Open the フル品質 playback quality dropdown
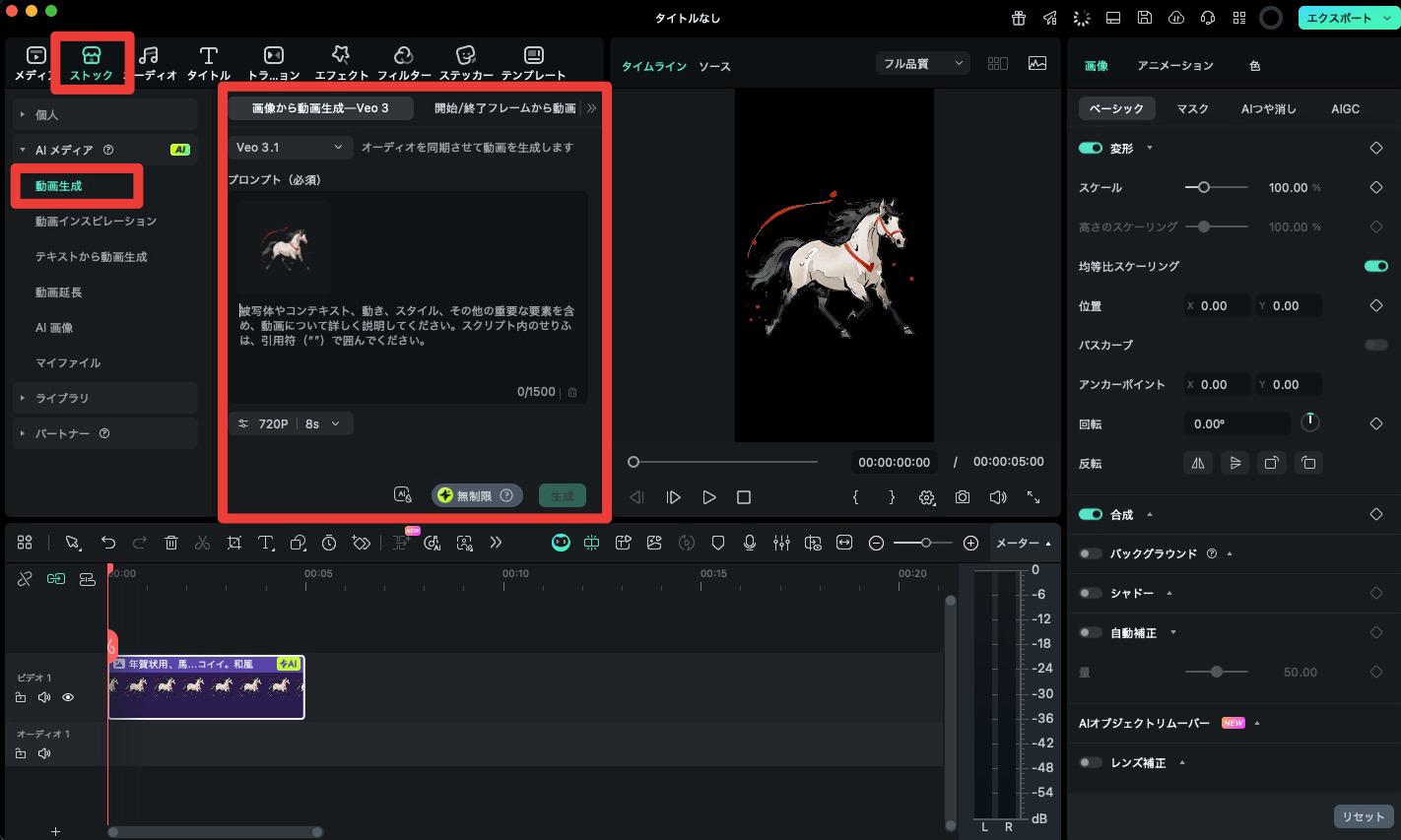 pos(920,63)
